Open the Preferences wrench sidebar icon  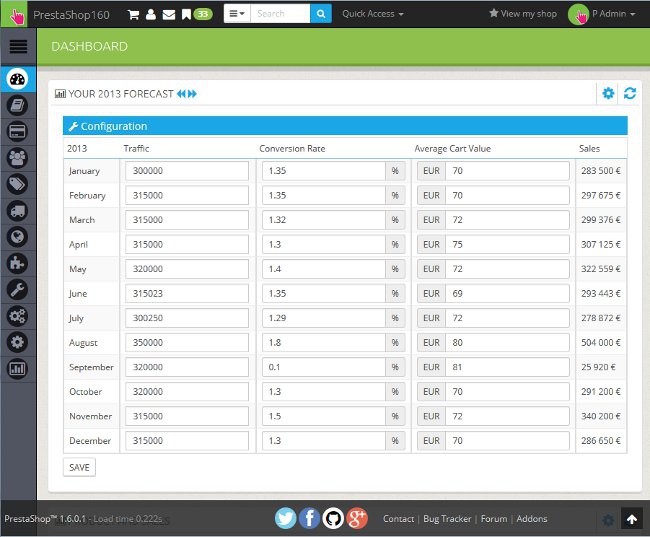[17, 289]
